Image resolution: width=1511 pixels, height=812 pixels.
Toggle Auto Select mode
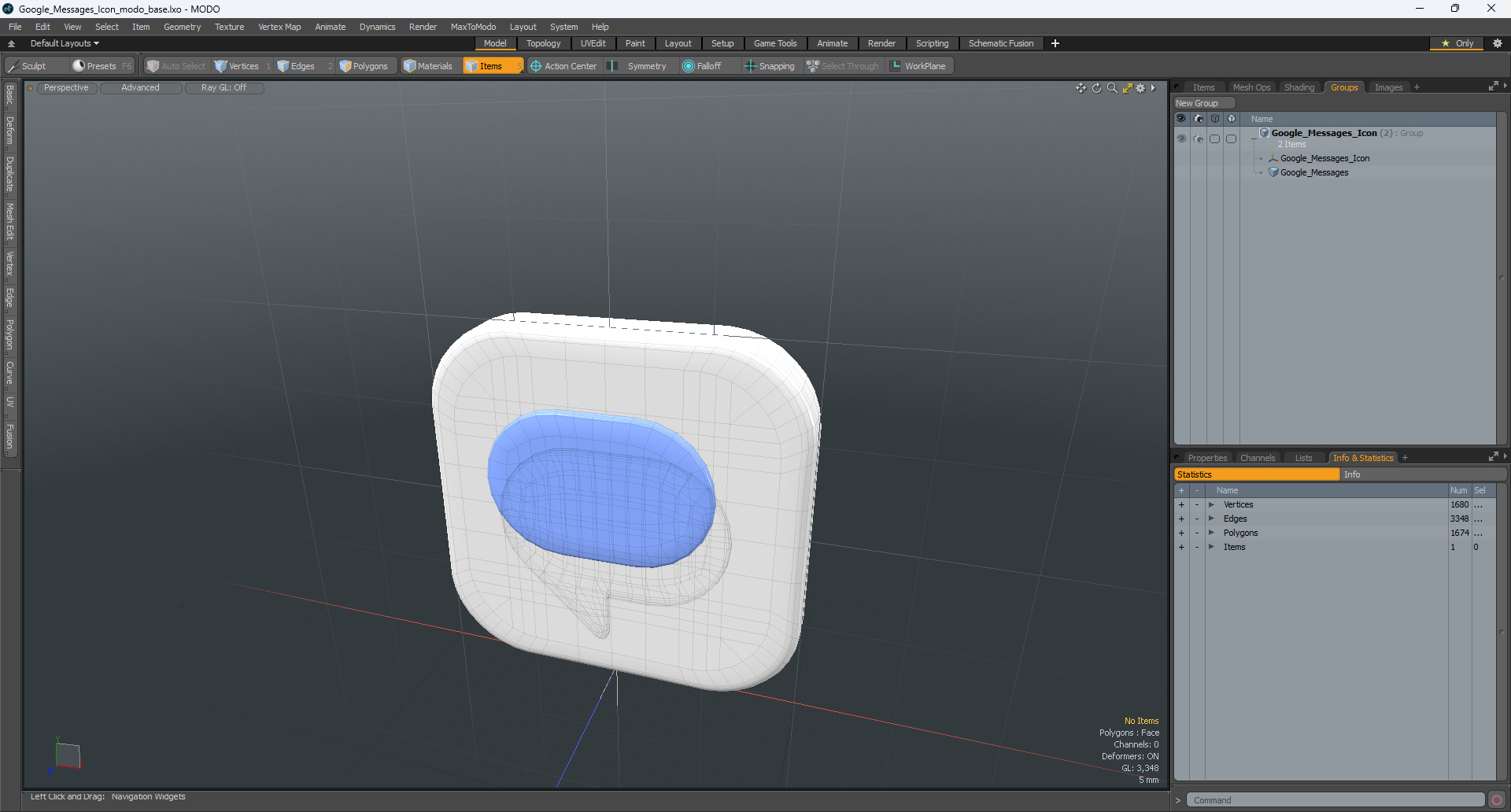pos(176,66)
